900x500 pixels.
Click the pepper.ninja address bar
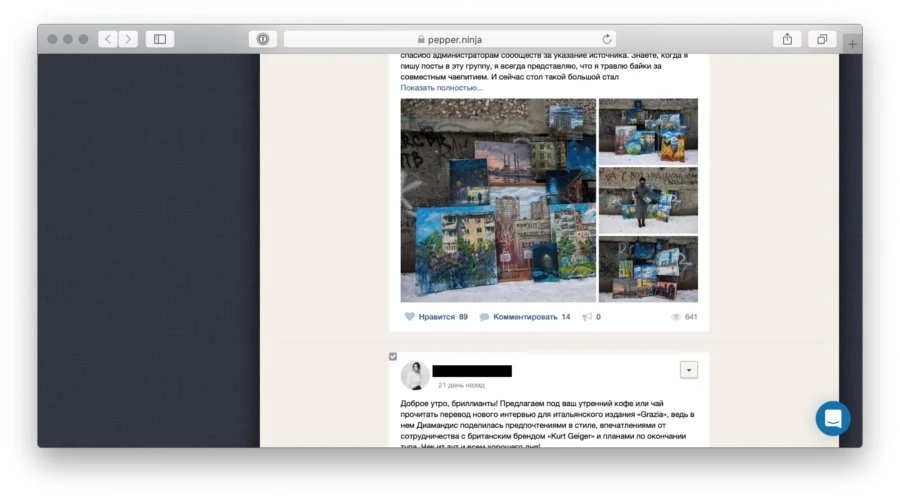coord(450,39)
